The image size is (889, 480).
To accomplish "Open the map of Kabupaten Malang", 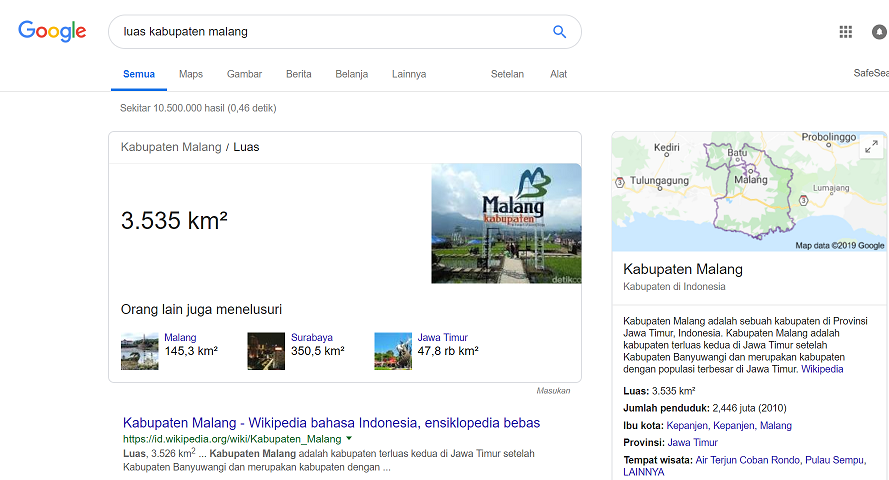I will coord(750,192).
